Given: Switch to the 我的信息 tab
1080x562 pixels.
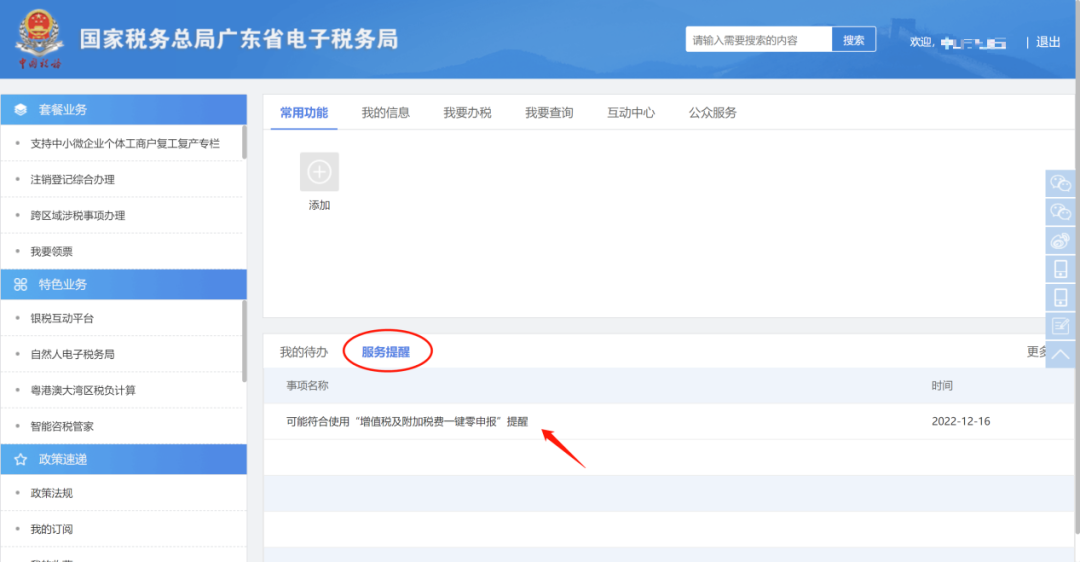Looking at the screenshot, I should pos(385,113).
